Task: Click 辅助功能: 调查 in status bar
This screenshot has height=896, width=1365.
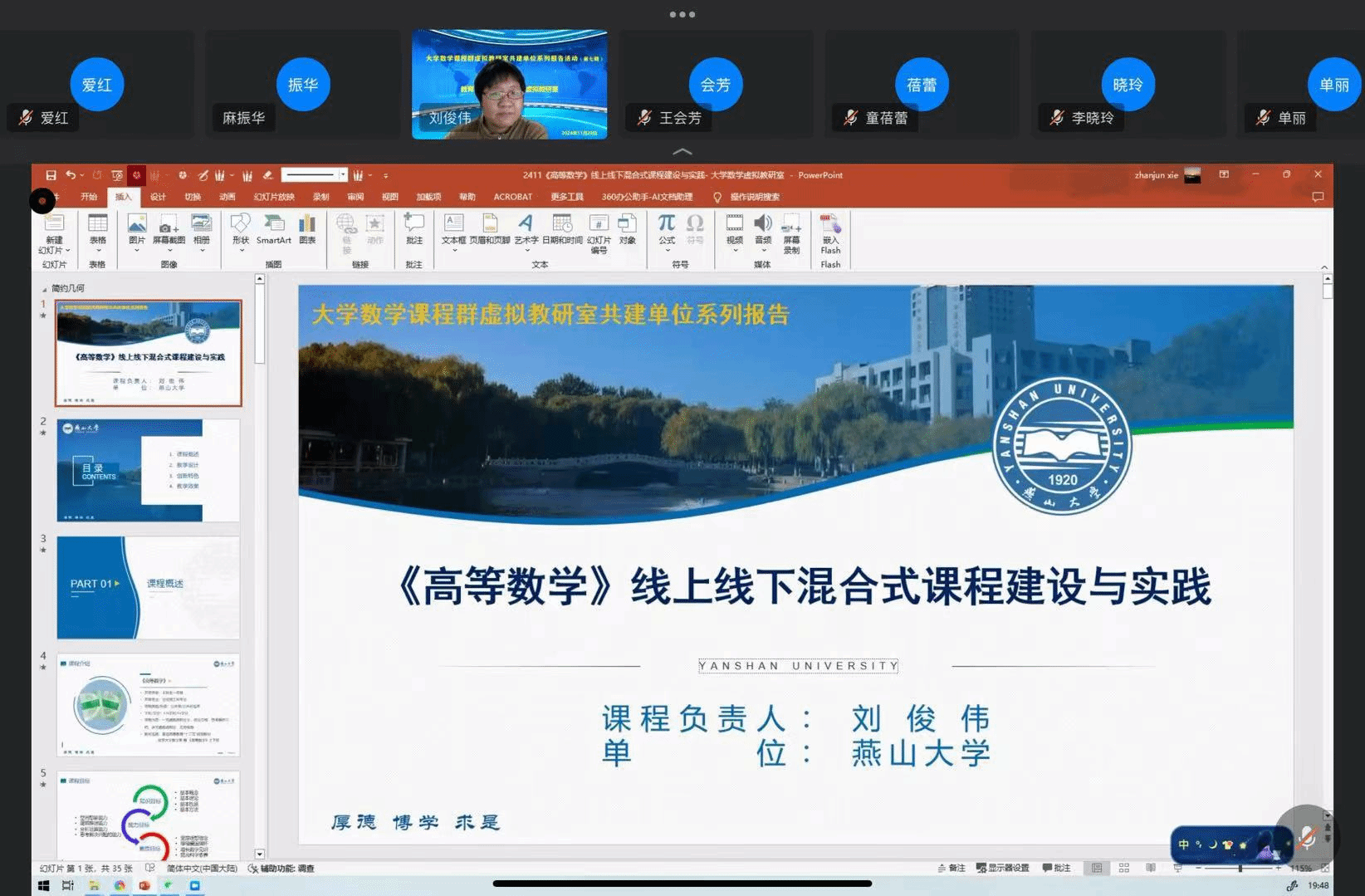Action: tap(282, 868)
